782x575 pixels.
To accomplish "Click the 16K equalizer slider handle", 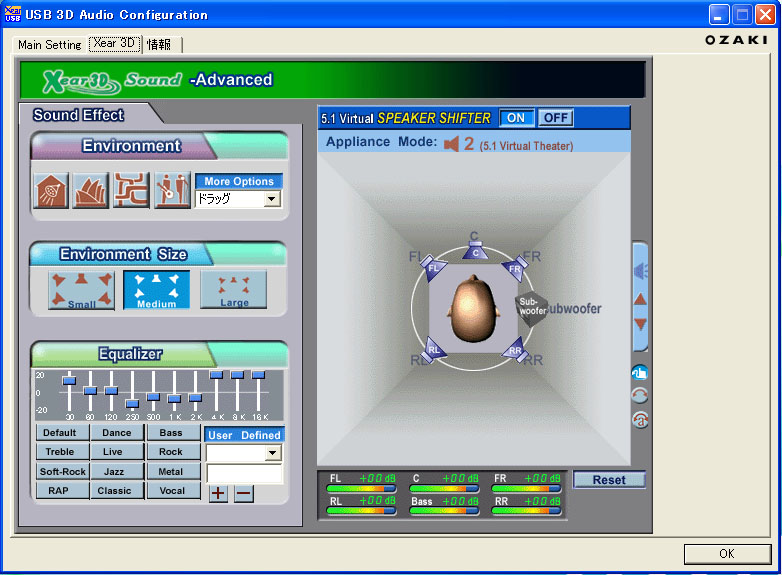I will coord(258,375).
